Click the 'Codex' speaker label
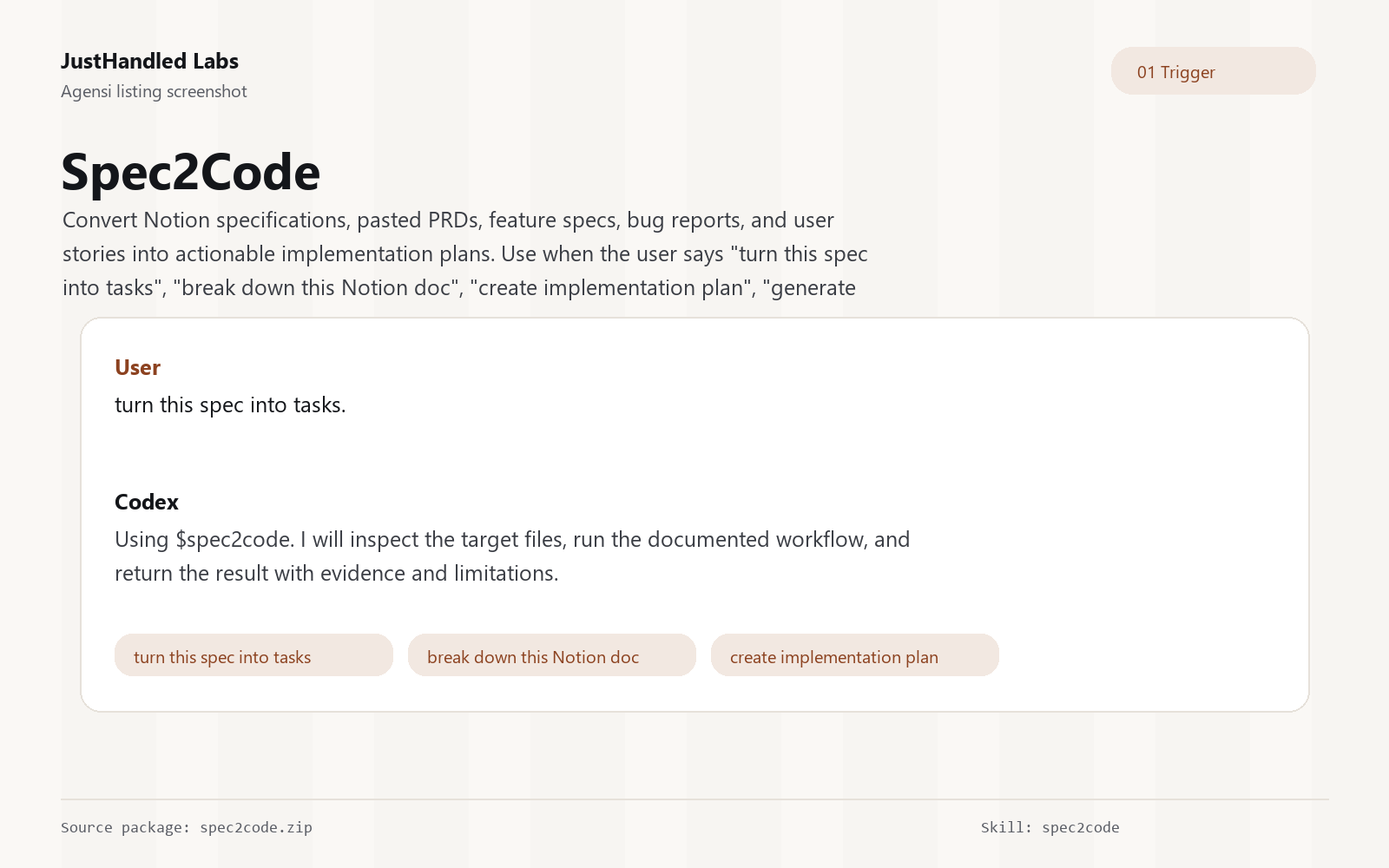Image resolution: width=1389 pixels, height=868 pixels. tap(147, 502)
